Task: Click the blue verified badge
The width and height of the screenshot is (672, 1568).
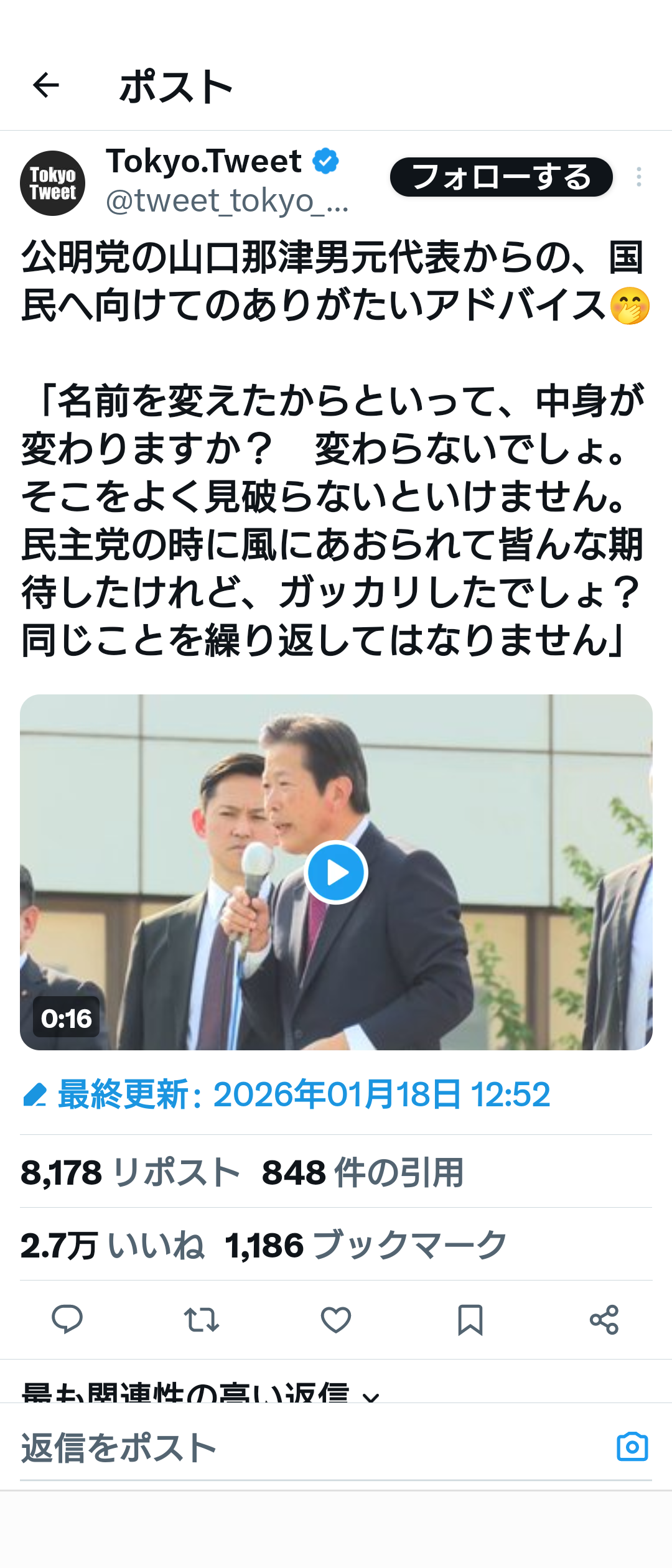Action: [325, 161]
